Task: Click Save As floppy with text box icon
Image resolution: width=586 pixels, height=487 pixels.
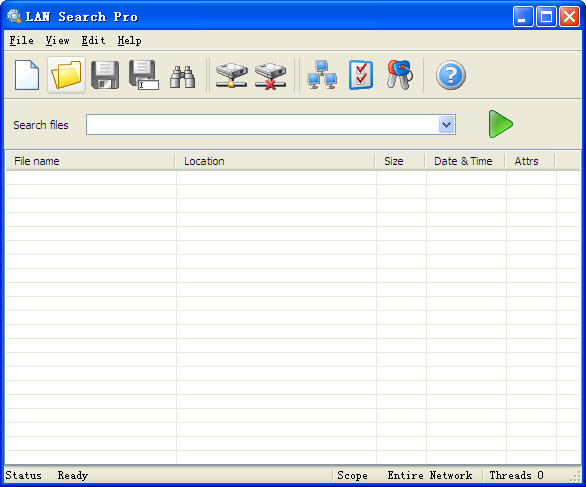Action: point(144,75)
